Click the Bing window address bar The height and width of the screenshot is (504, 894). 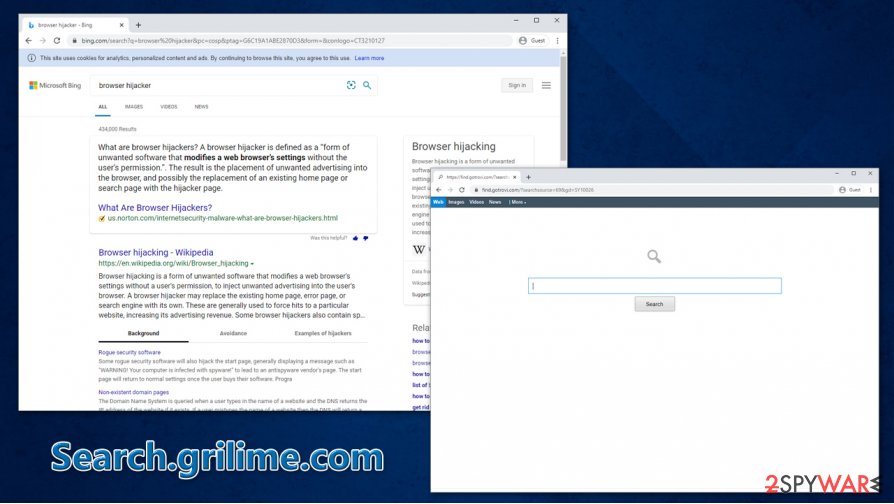(x=291, y=40)
